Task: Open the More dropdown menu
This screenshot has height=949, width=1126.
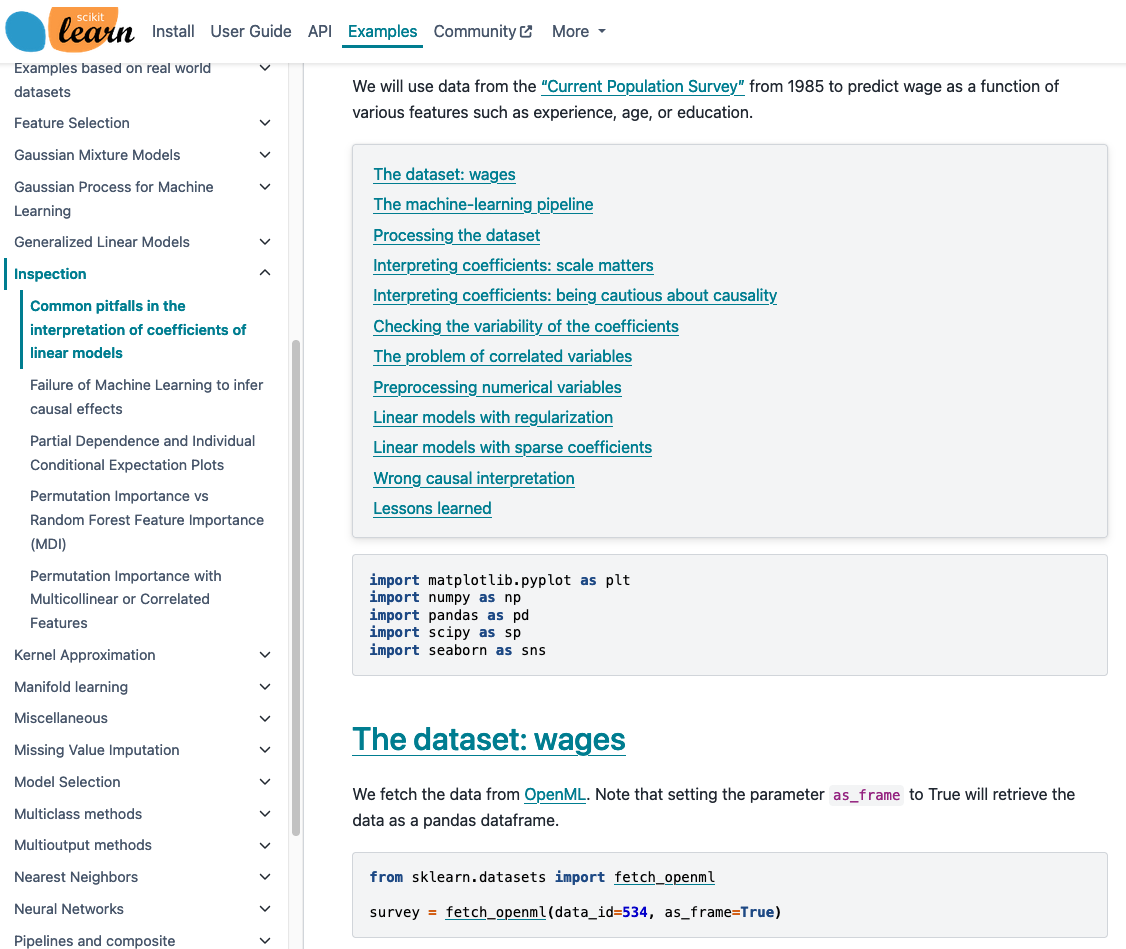Action: click(578, 32)
